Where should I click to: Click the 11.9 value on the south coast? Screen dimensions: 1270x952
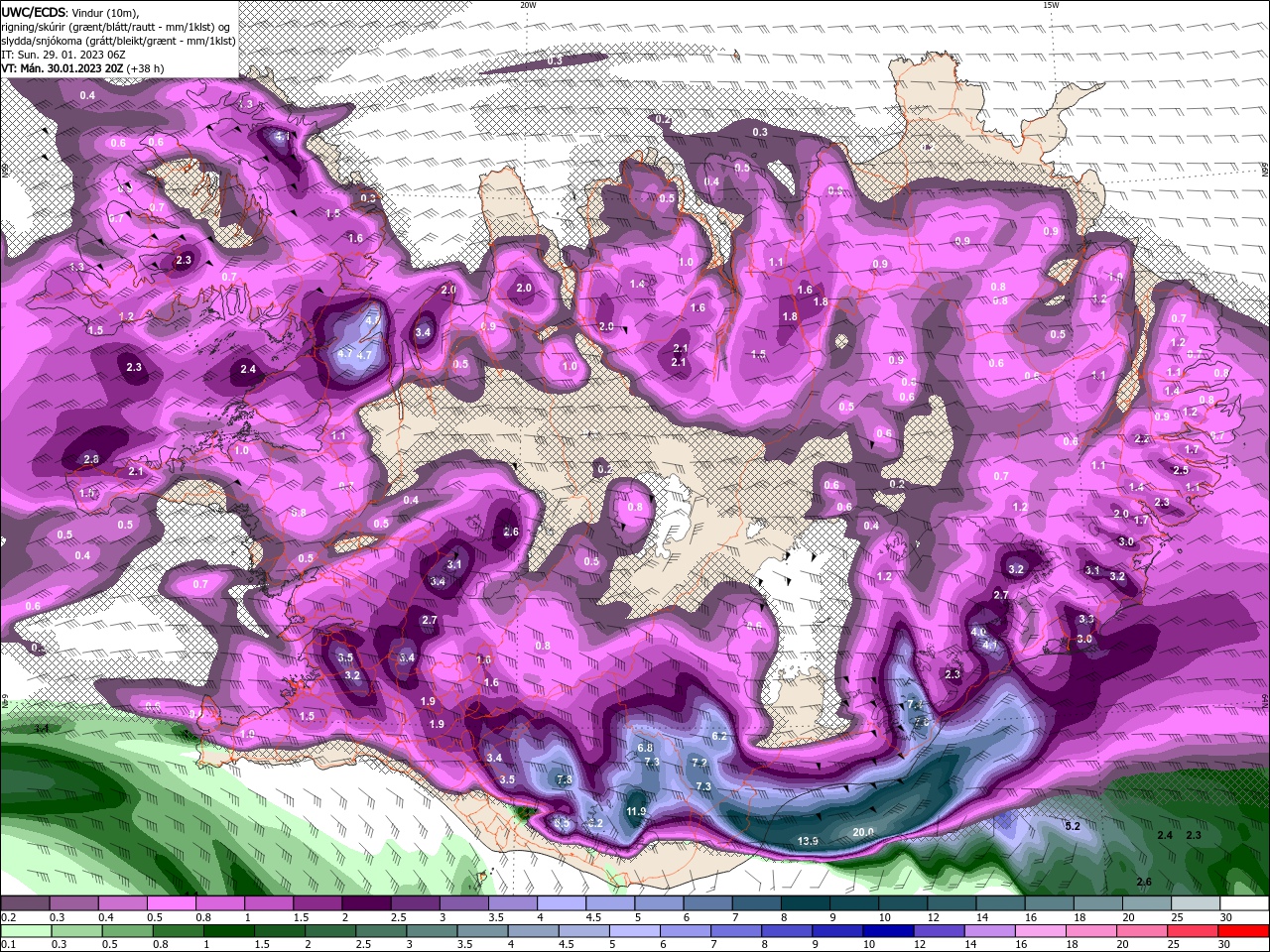coord(637,811)
